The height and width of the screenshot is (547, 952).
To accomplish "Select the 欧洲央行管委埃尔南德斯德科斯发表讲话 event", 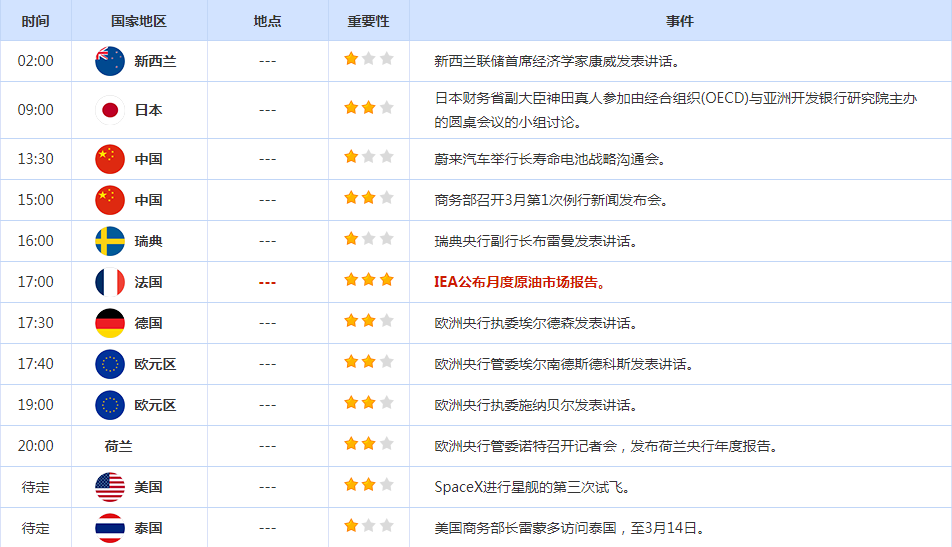I will pyautogui.click(x=565, y=364).
